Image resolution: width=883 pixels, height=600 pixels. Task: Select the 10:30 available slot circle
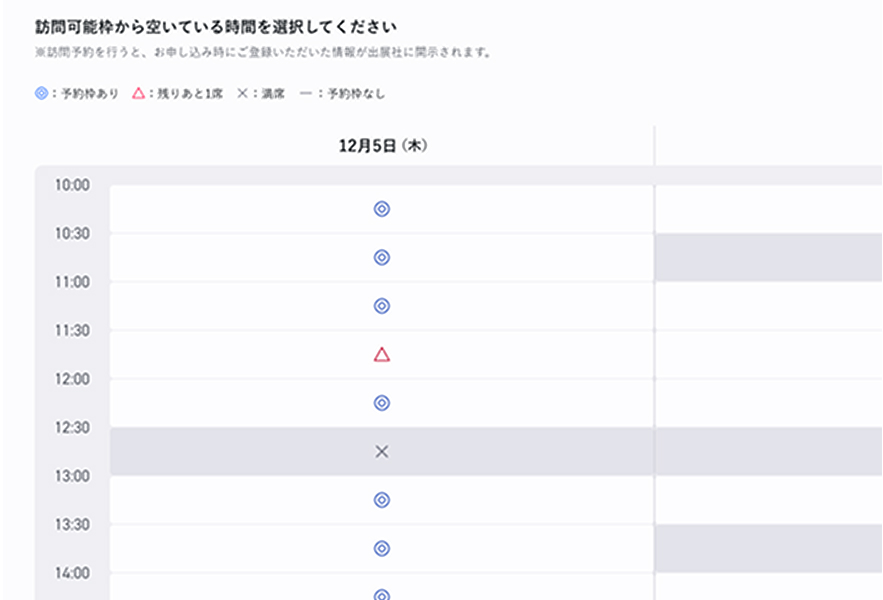[x=381, y=257]
